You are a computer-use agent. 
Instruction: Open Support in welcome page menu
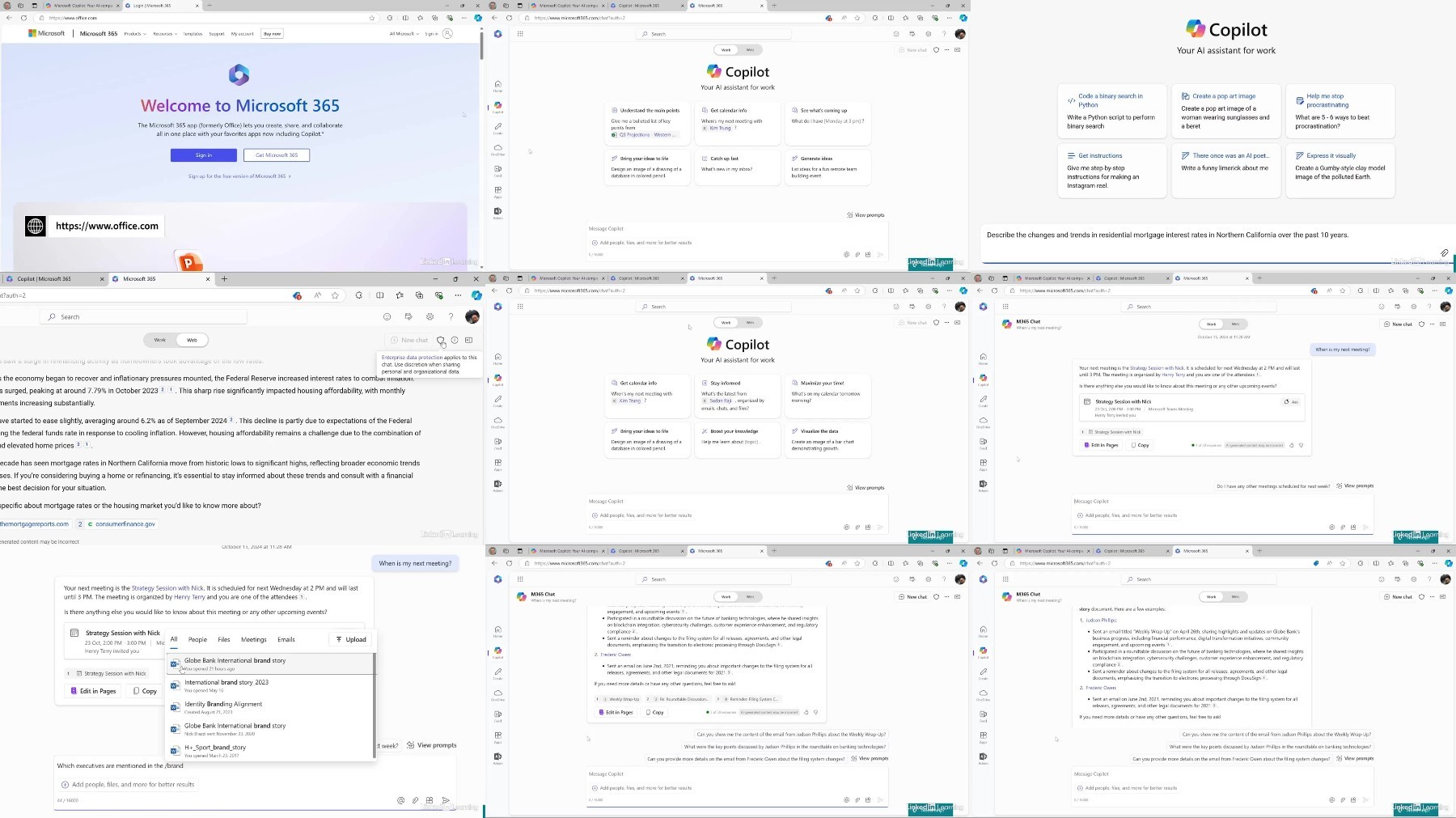coord(217,34)
